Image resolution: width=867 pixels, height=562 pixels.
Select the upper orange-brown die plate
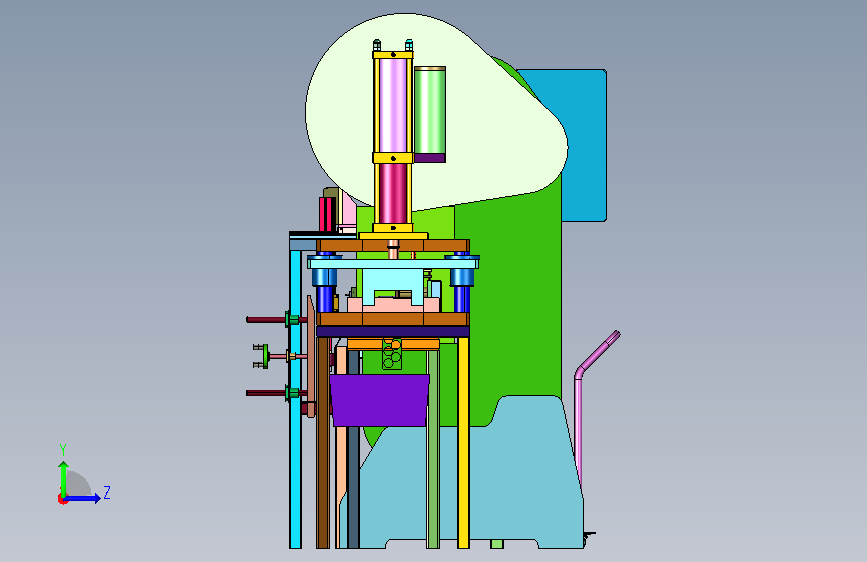(393, 246)
